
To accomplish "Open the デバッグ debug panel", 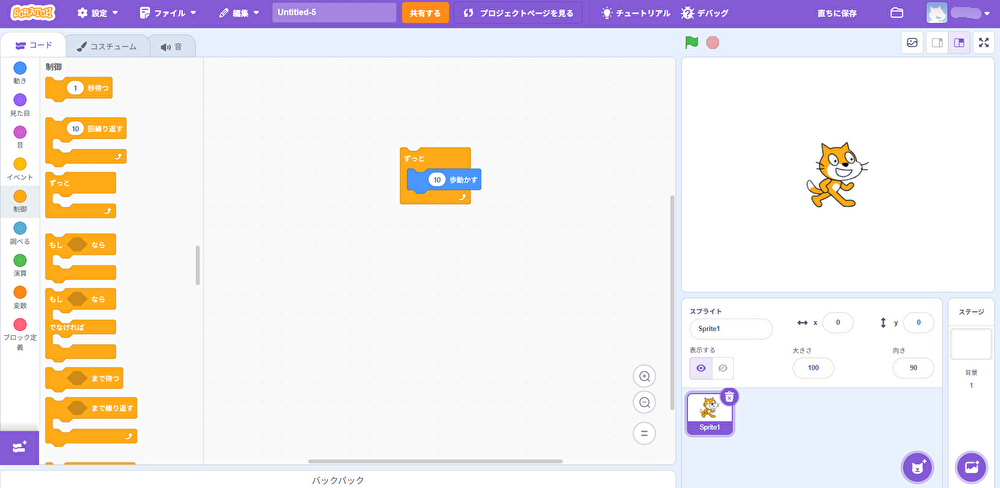I will point(705,13).
